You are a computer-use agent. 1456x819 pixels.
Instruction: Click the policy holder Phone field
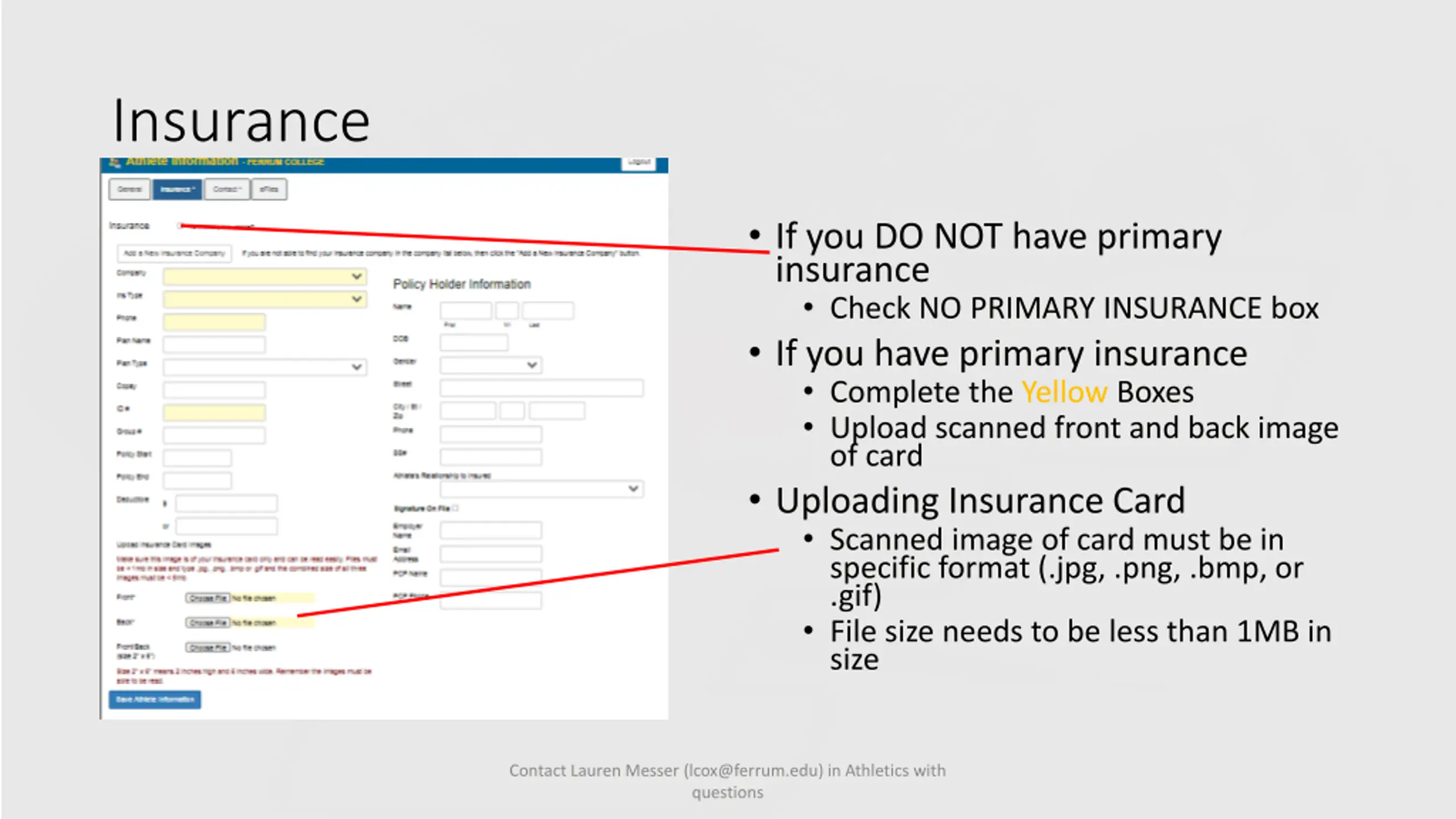tap(491, 435)
